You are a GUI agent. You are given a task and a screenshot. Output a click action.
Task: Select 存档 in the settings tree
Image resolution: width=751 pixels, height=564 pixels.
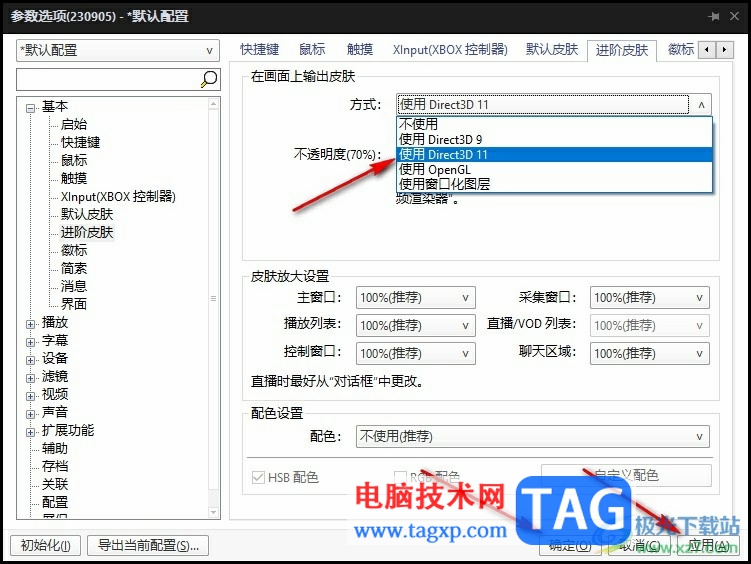point(55,466)
